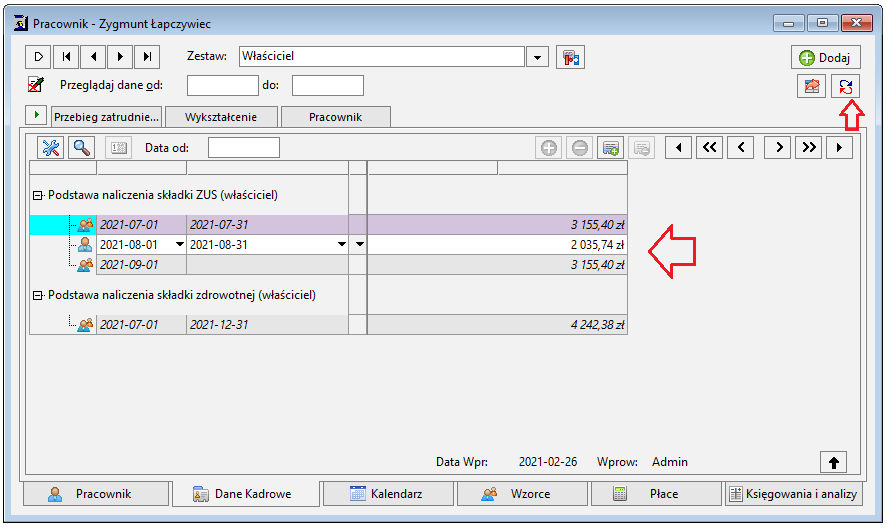Image resolution: width=887 pixels, height=528 pixels.
Task: Toggle the pencil checkbox beside Przeglądaj dane
Action: [x=36, y=85]
